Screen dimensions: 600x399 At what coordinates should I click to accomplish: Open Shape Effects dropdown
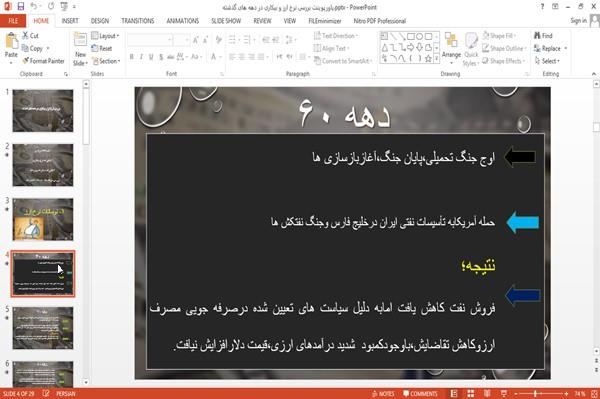tap(504, 61)
